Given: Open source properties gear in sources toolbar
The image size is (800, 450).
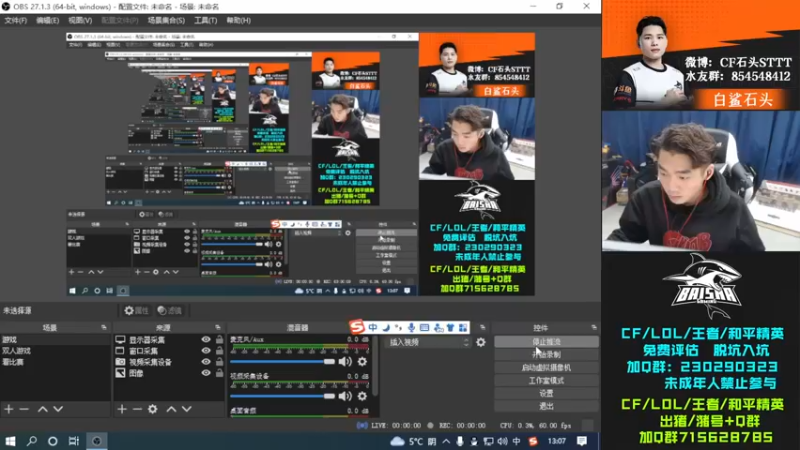Looking at the screenshot, I should pos(153,409).
